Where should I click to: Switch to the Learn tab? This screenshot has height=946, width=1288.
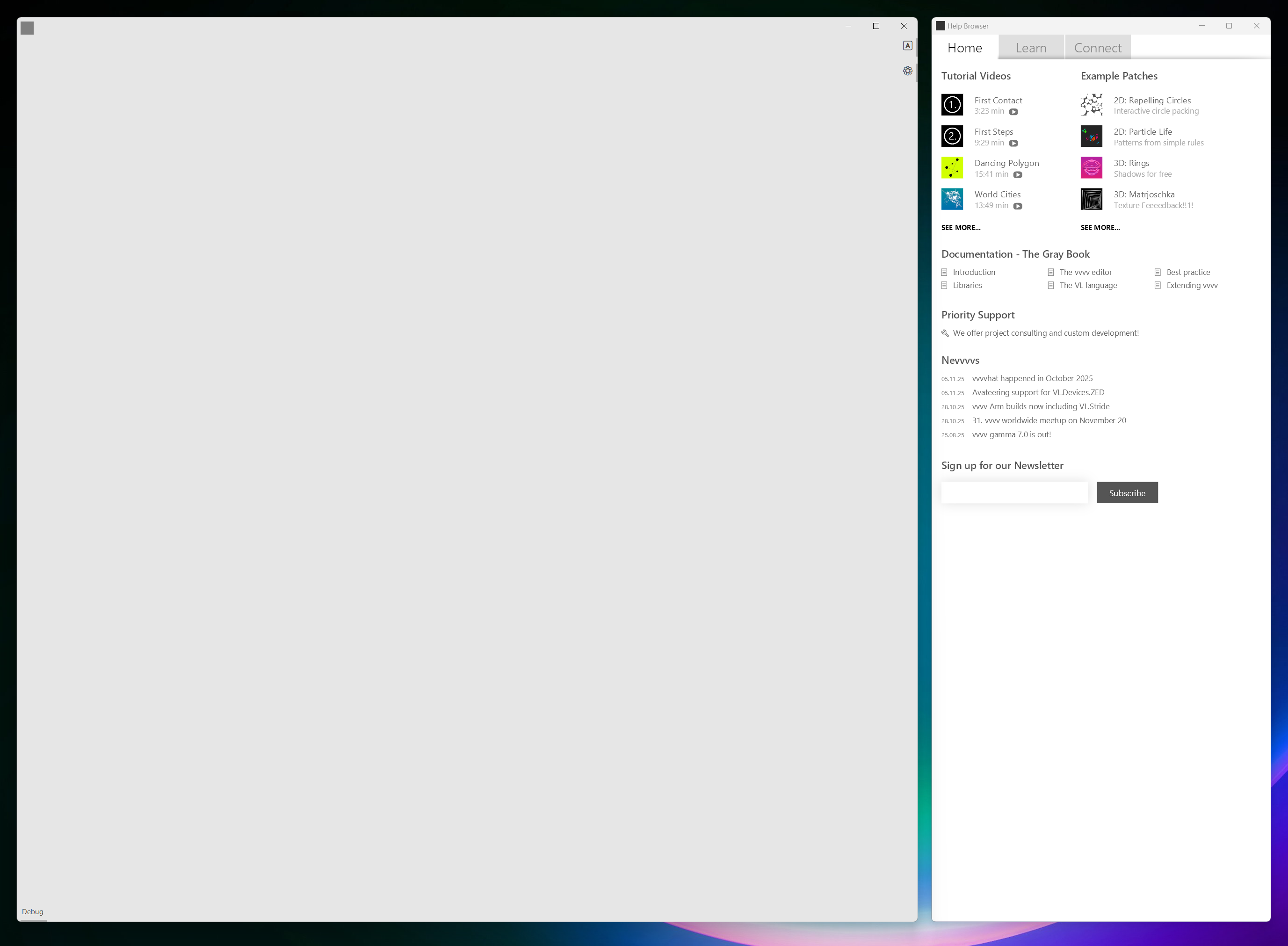(x=1031, y=48)
